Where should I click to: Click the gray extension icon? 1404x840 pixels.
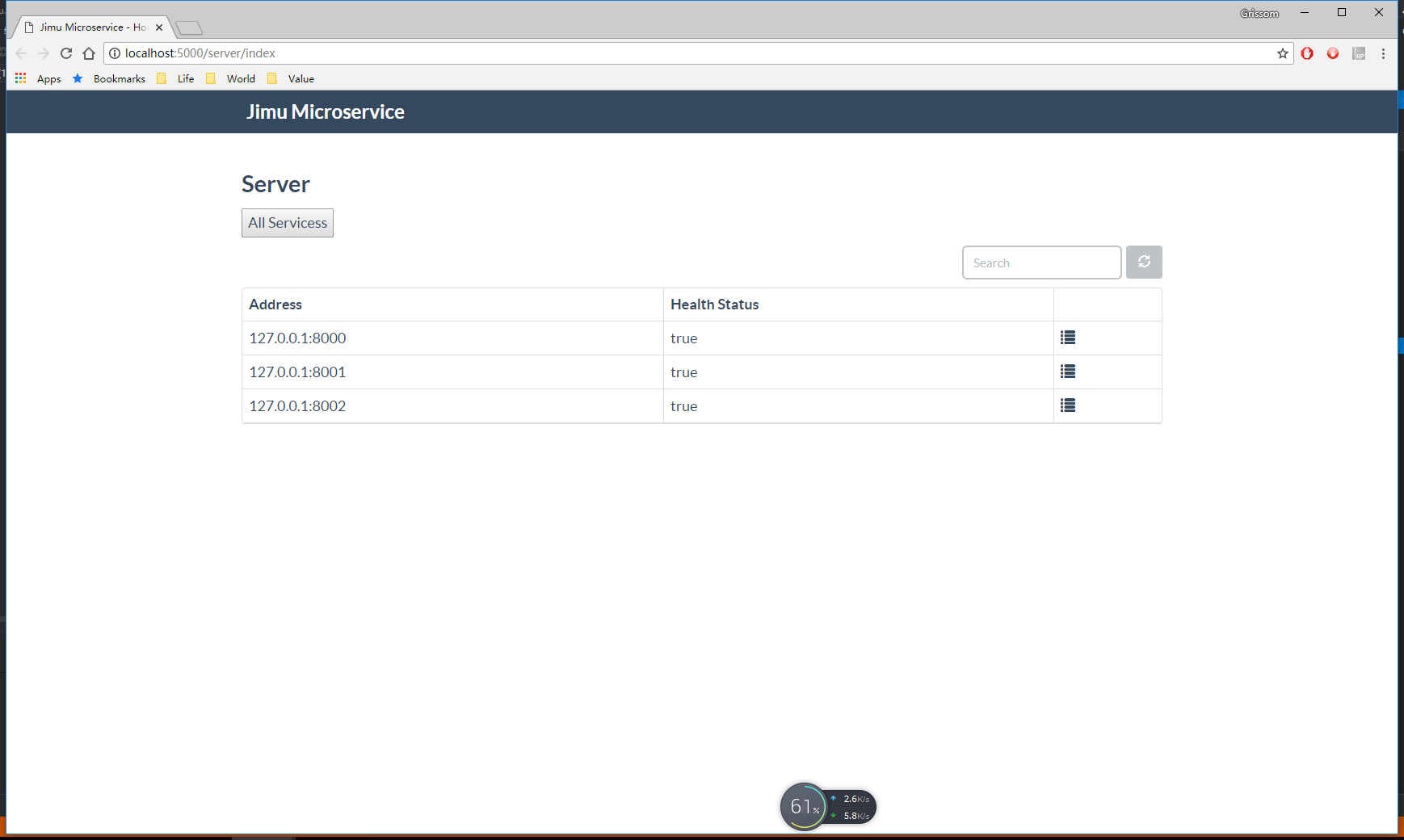coord(1359,53)
